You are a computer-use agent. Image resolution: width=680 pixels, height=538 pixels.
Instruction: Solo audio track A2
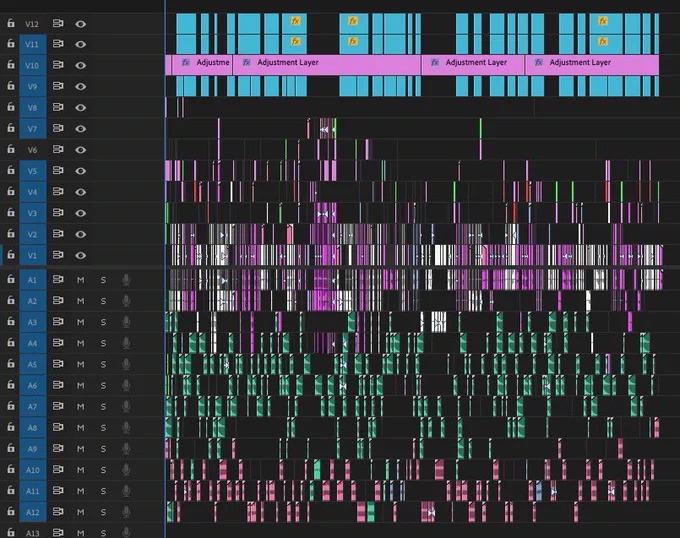click(103, 301)
